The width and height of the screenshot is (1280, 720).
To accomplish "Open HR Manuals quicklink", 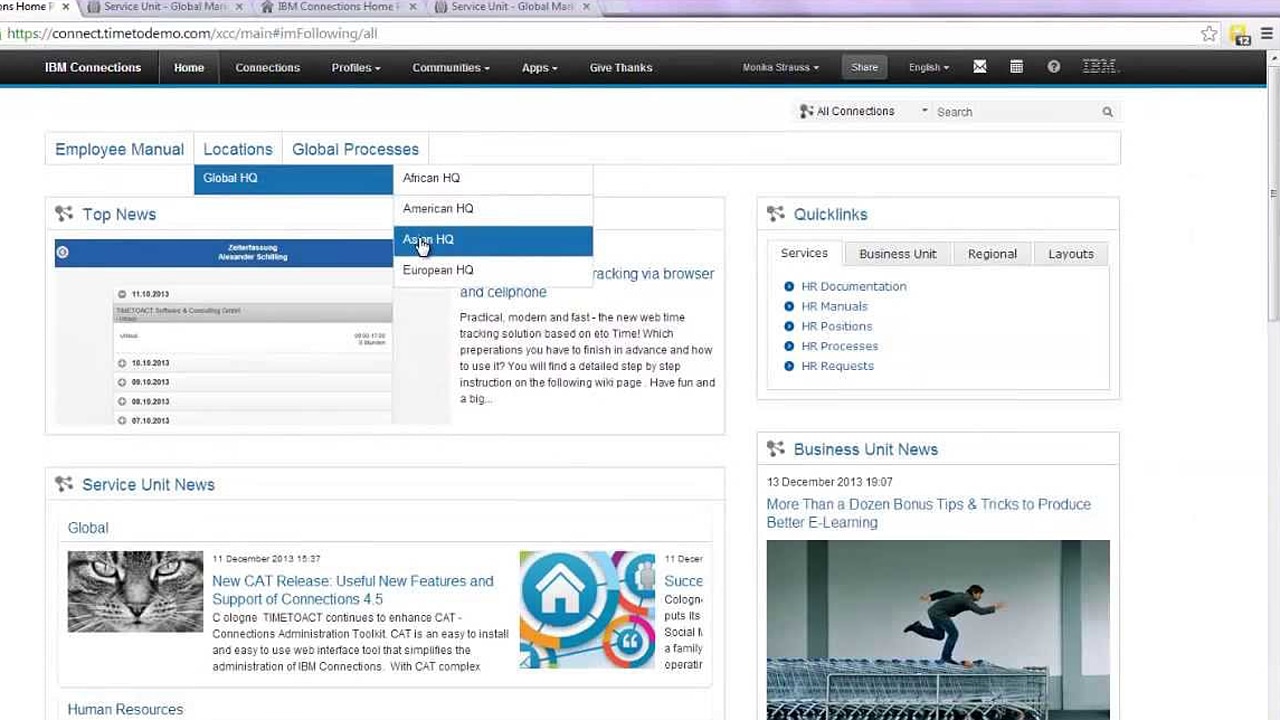I will 834,307.
